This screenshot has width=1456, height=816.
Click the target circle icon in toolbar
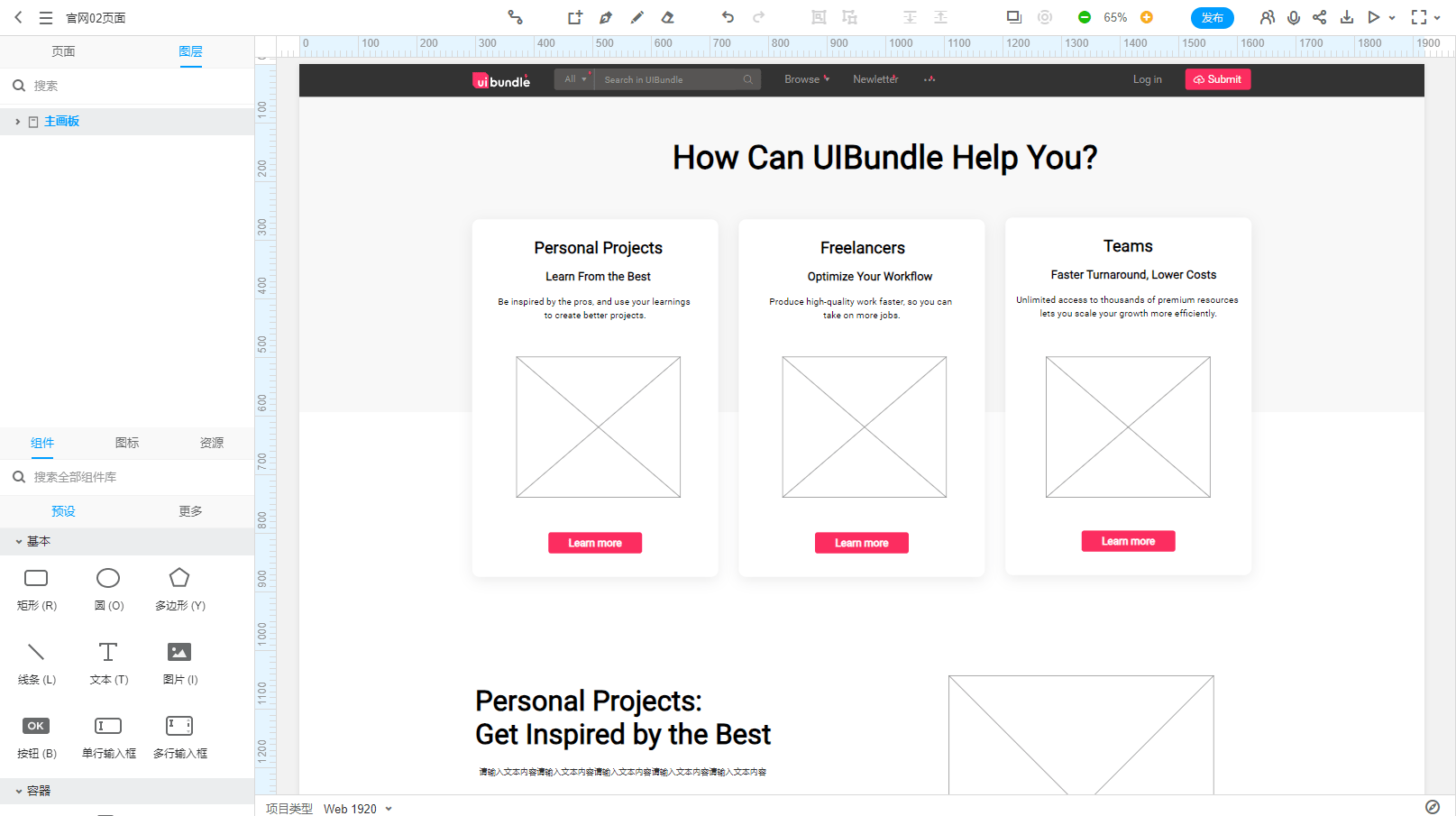pos(1045,17)
